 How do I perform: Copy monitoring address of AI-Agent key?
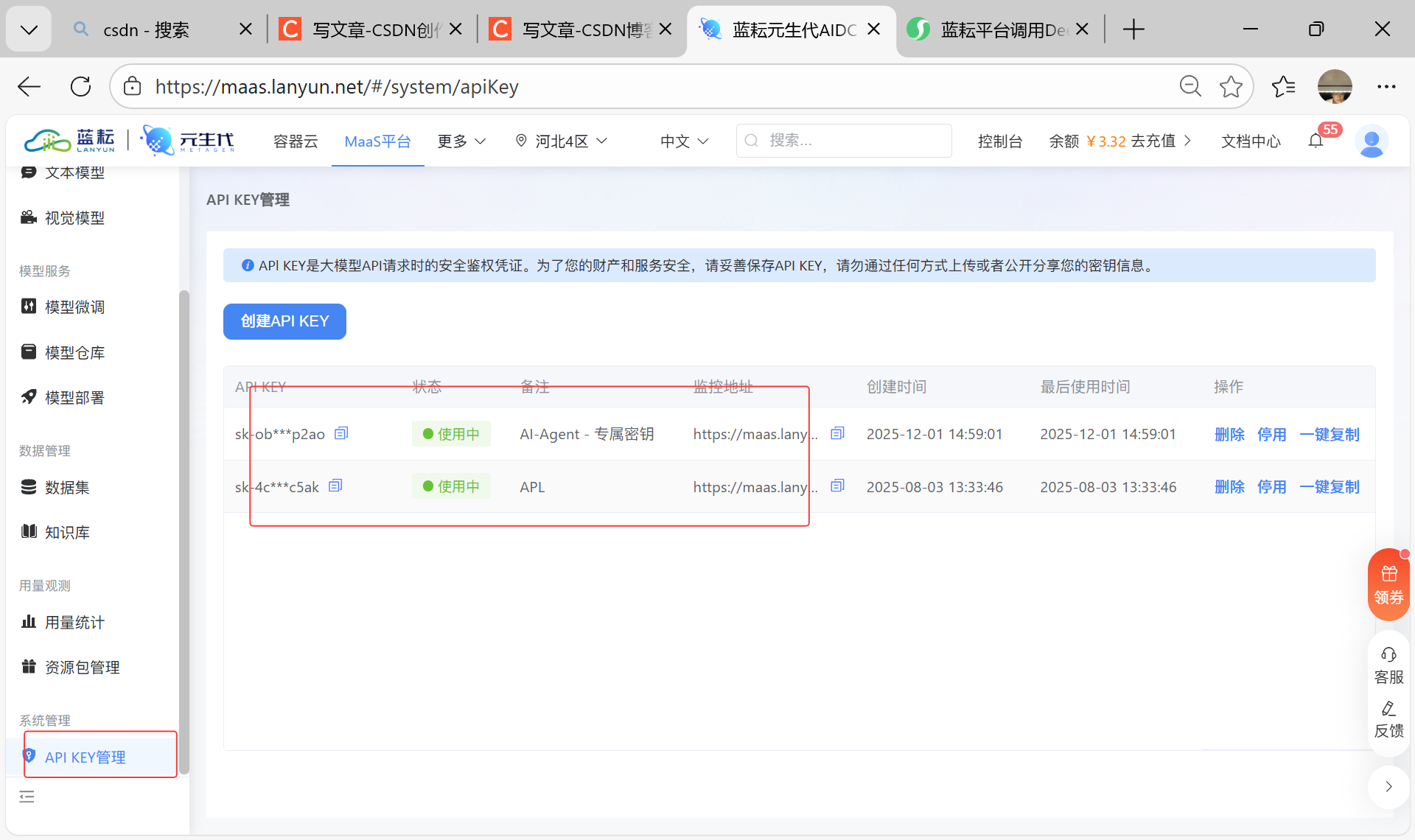pyautogui.click(x=837, y=433)
